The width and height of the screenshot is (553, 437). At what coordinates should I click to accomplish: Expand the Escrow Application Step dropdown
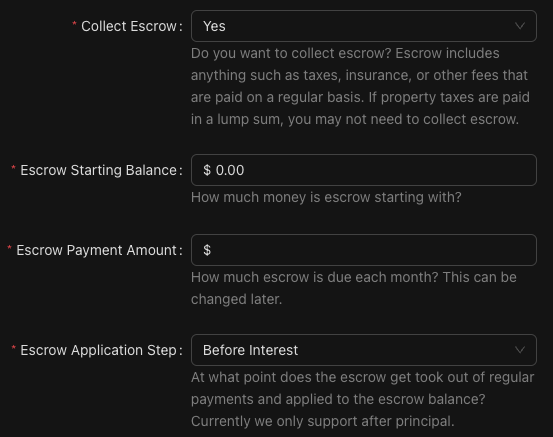click(x=364, y=350)
